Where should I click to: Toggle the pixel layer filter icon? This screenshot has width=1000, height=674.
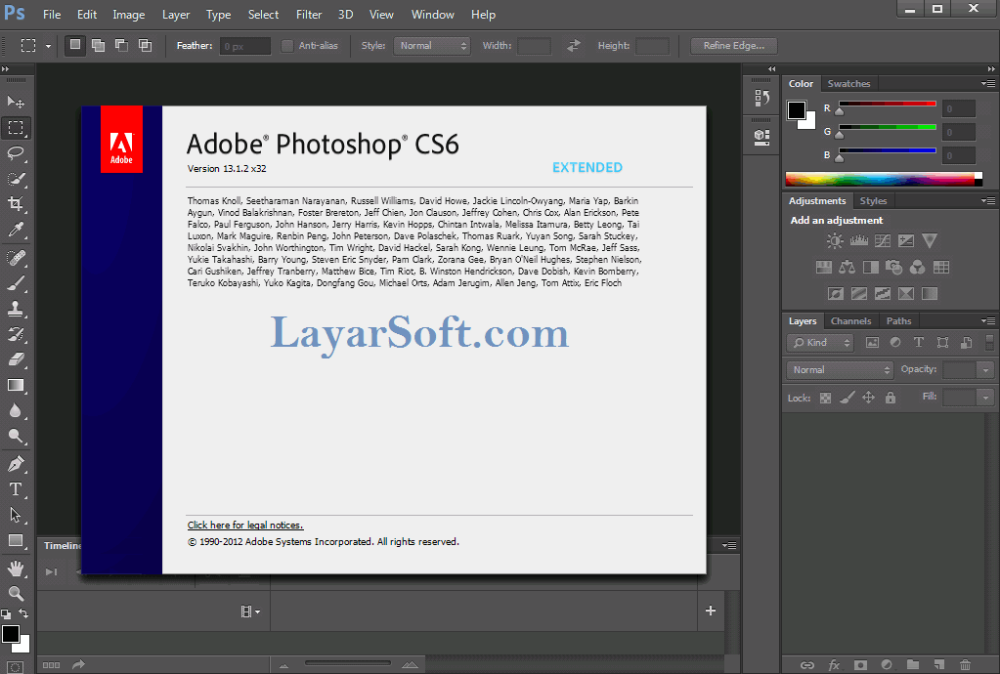pos(872,343)
